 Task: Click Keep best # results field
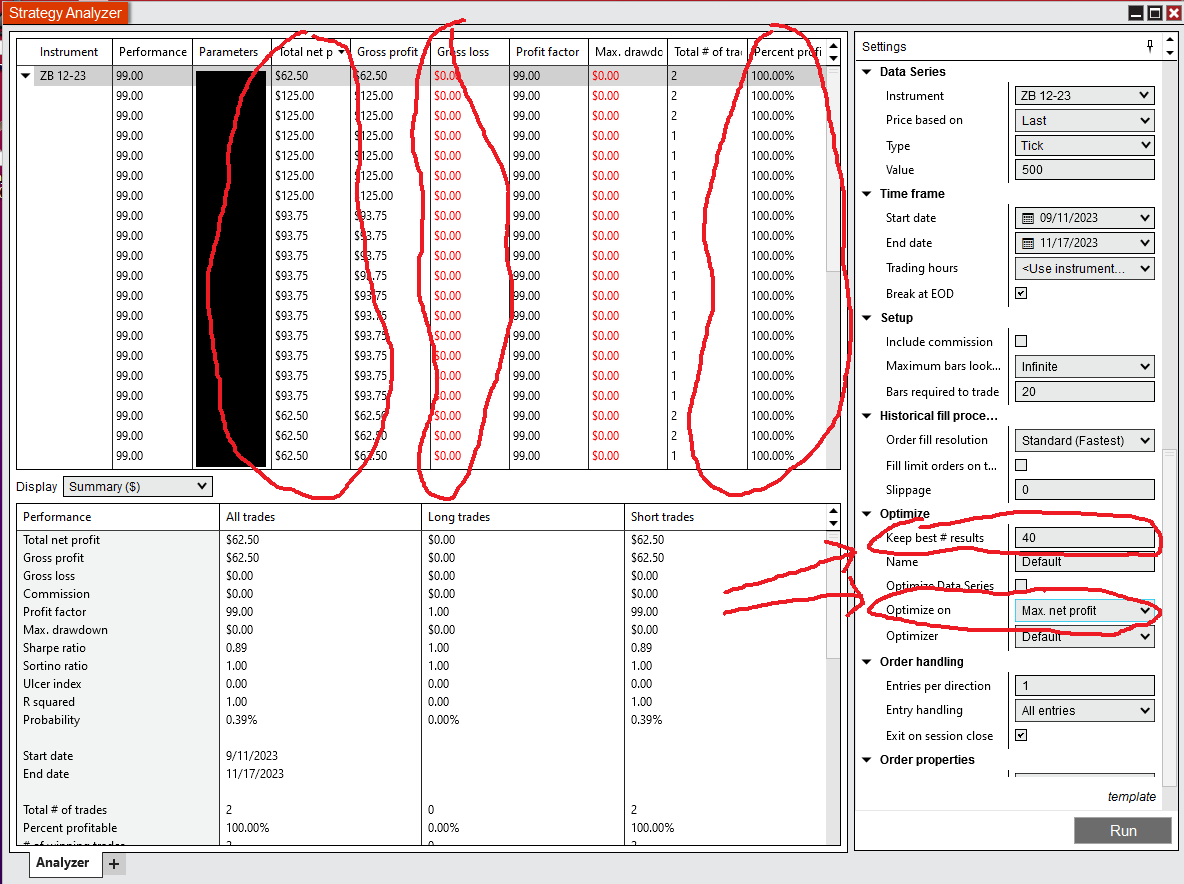coord(1084,537)
